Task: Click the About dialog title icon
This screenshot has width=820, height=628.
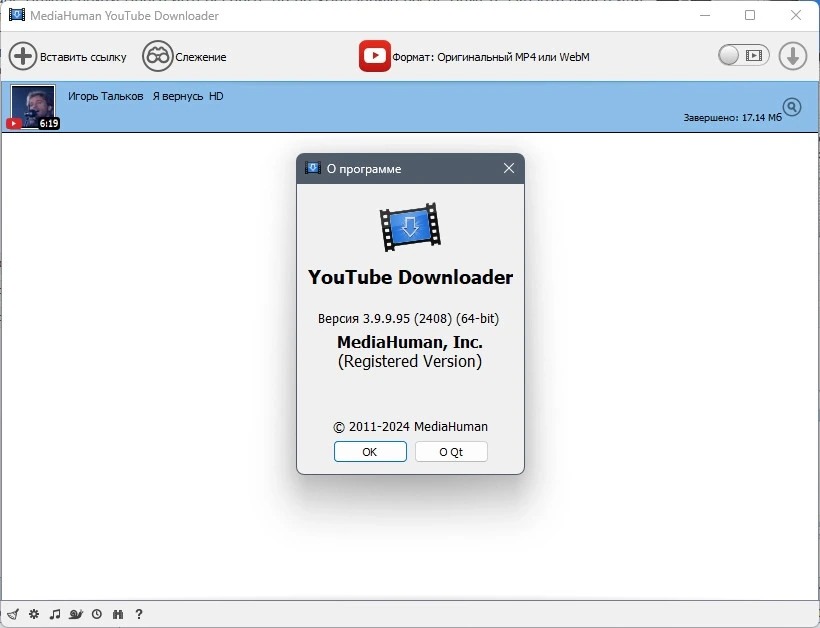Action: pos(313,168)
